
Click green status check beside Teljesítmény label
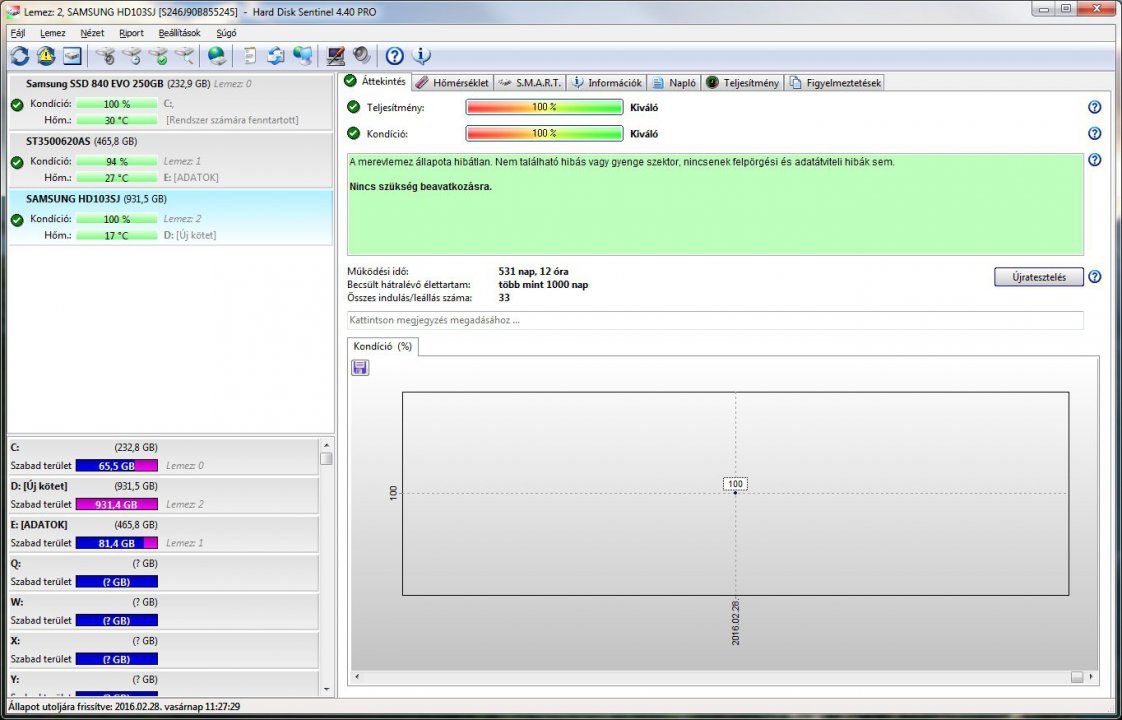[x=353, y=107]
